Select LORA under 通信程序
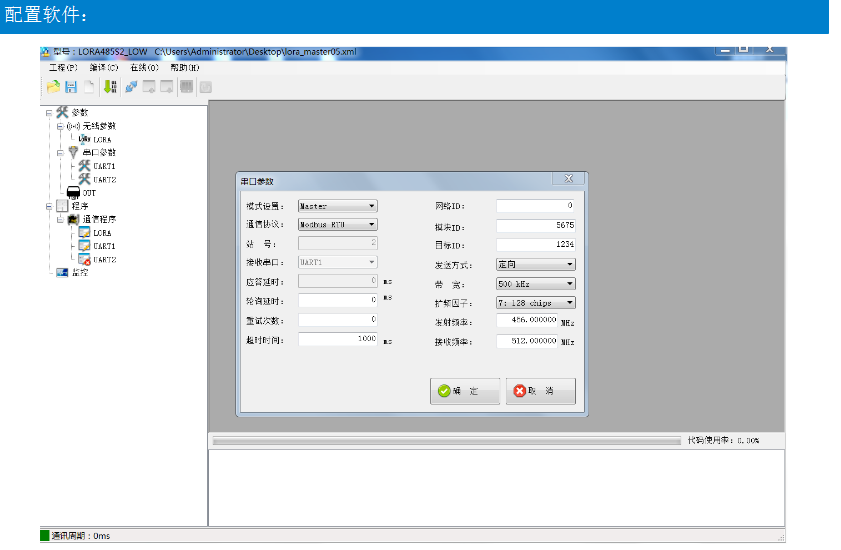The height and width of the screenshot is (550, 841). 102,233
